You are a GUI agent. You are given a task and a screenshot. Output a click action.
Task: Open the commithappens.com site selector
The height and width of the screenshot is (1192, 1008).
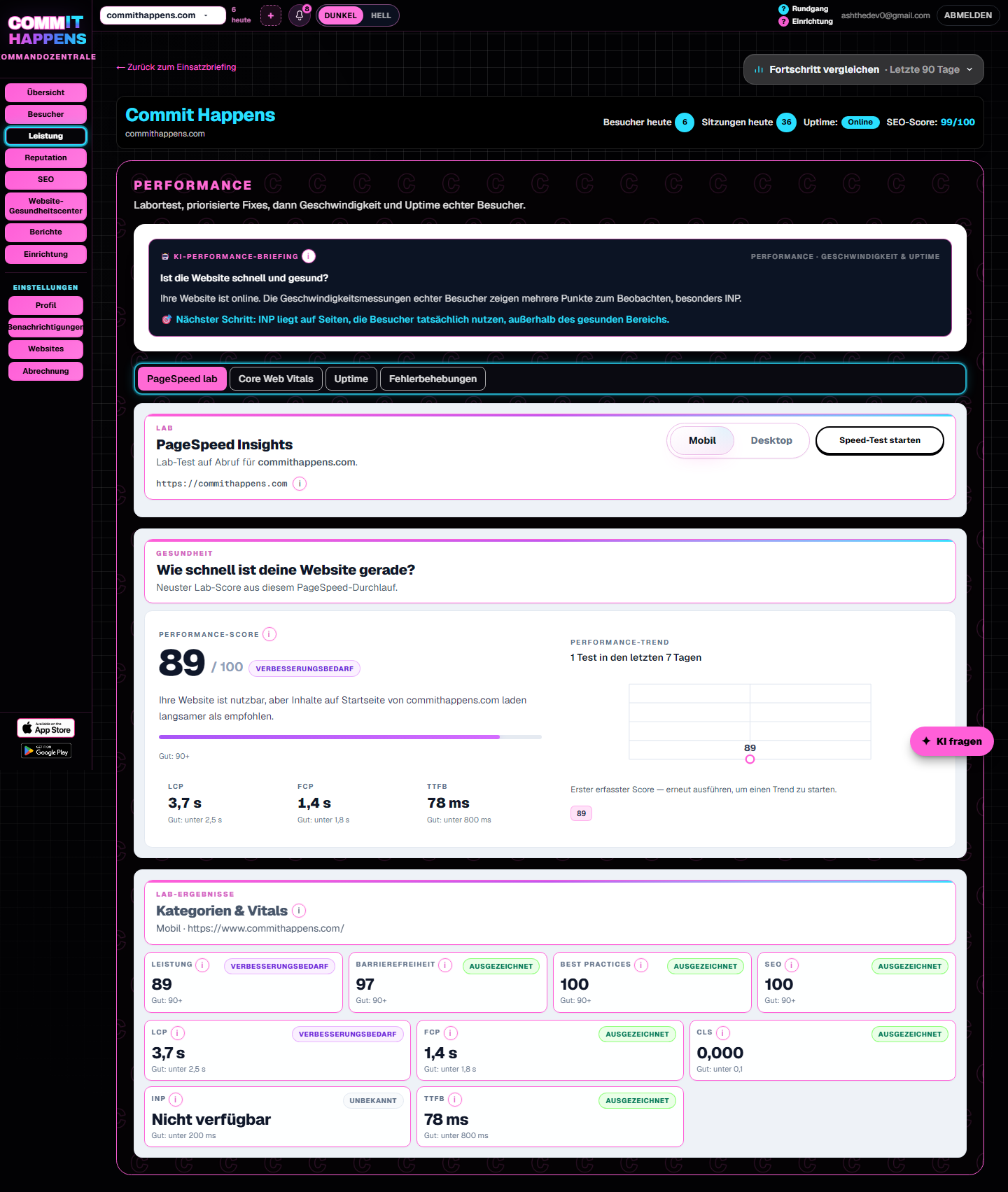(162, 15)
